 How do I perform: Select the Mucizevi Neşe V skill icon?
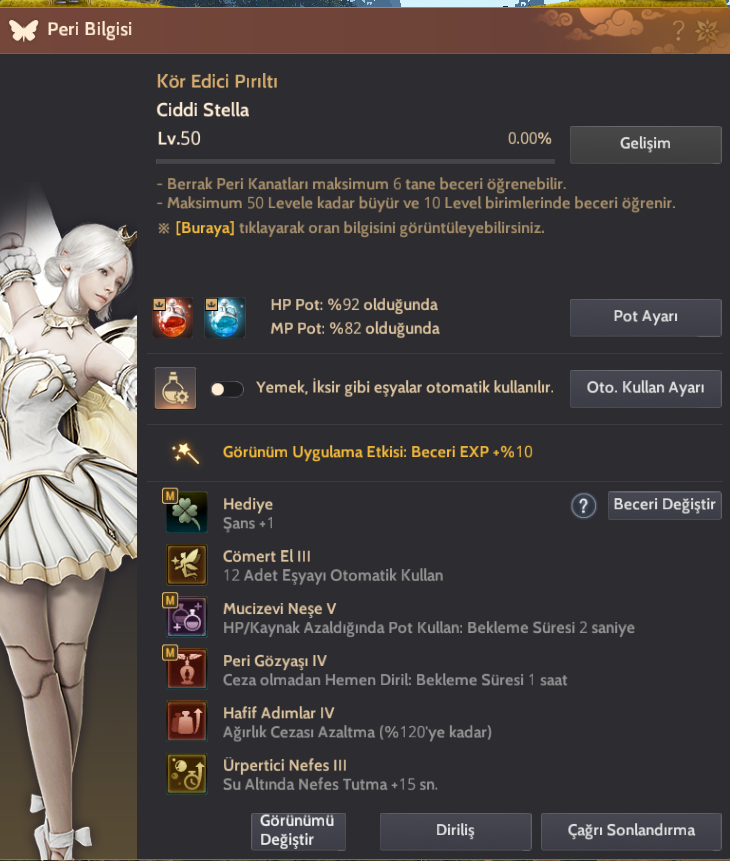[187, 617]
